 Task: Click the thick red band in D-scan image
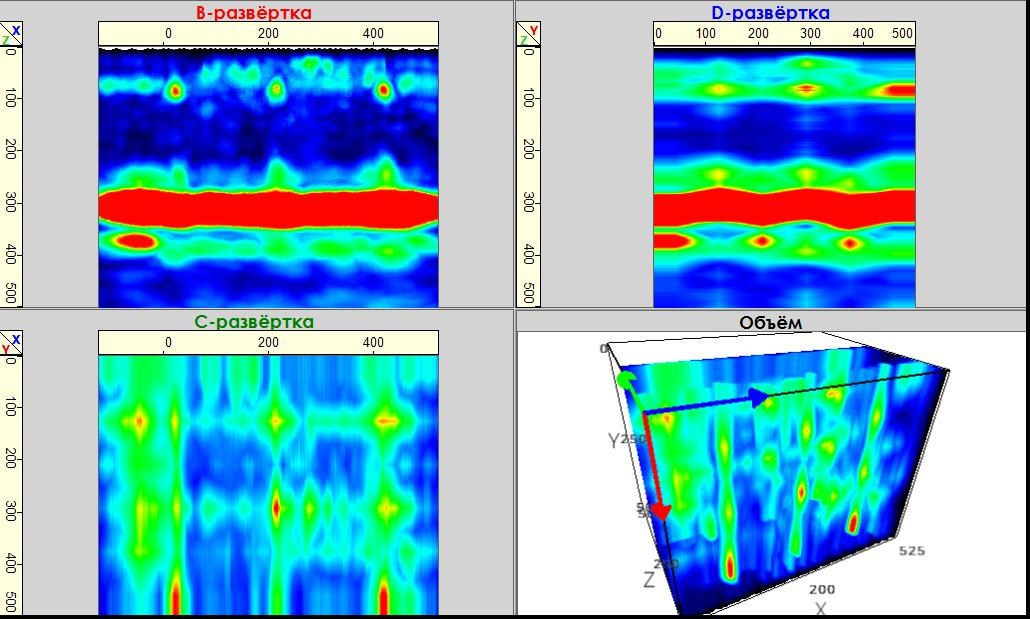(784, 208)
